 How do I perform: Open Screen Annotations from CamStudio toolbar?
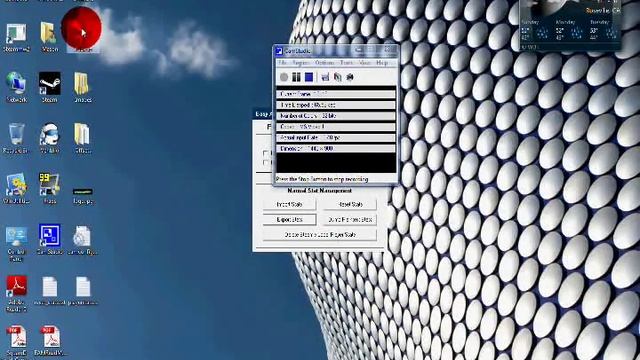338,77
